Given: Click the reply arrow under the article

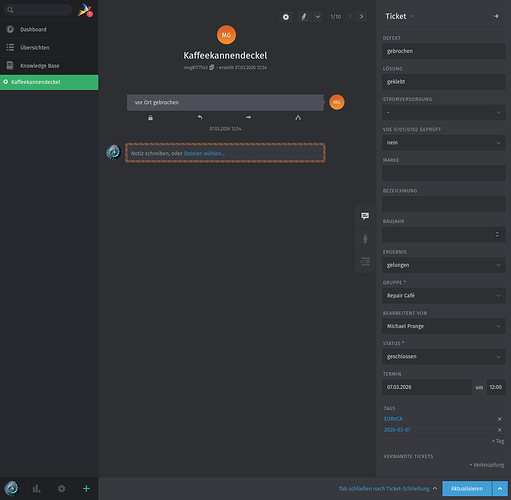Looking at the screenshot, I should [200, 118].
